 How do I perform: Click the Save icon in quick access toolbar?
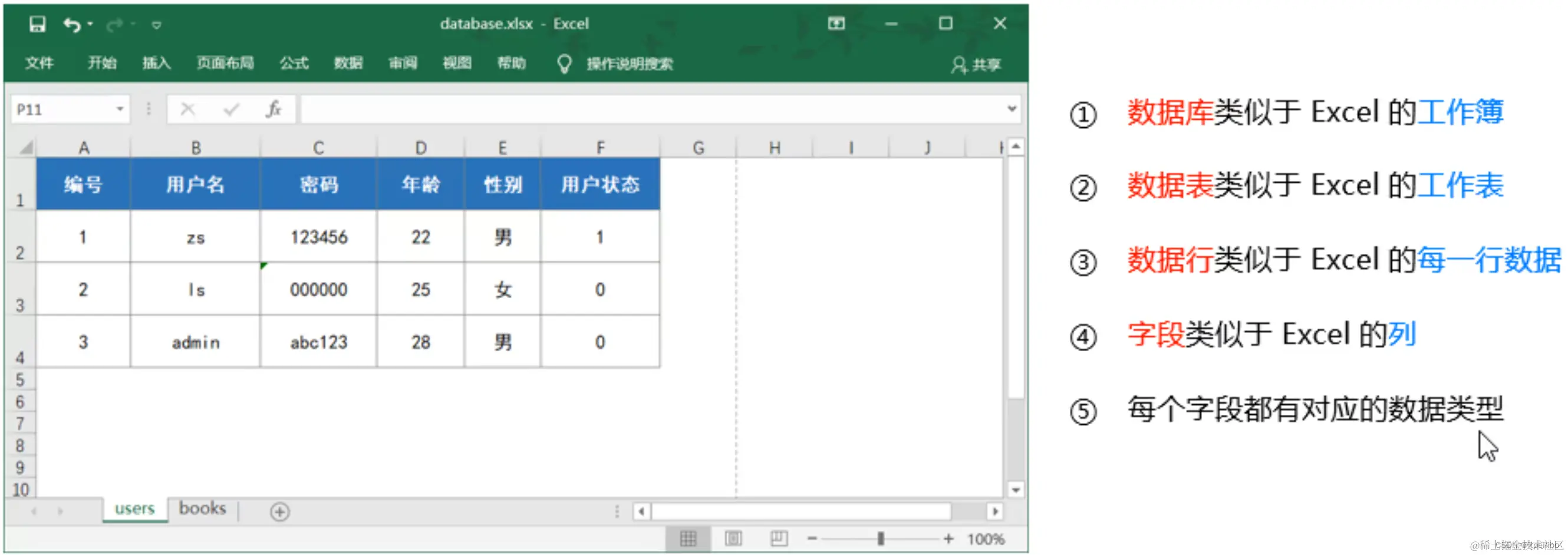(x=38, y=24)
